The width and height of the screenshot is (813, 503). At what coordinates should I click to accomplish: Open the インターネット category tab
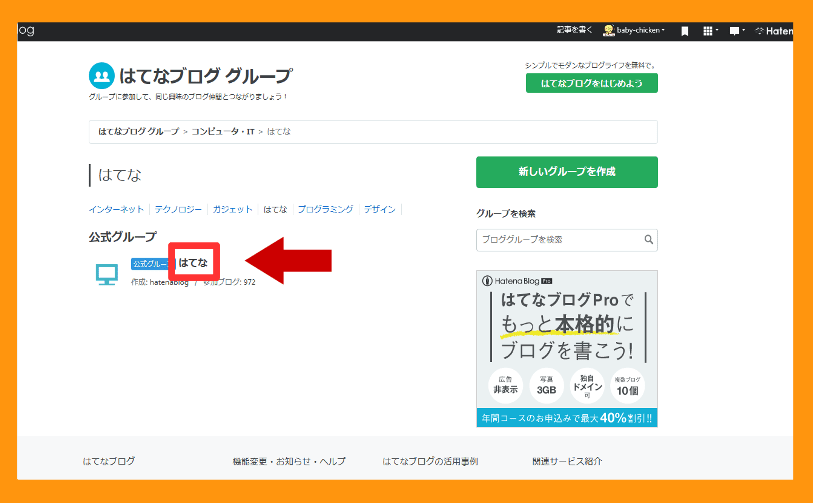click(x=116, y=209)
